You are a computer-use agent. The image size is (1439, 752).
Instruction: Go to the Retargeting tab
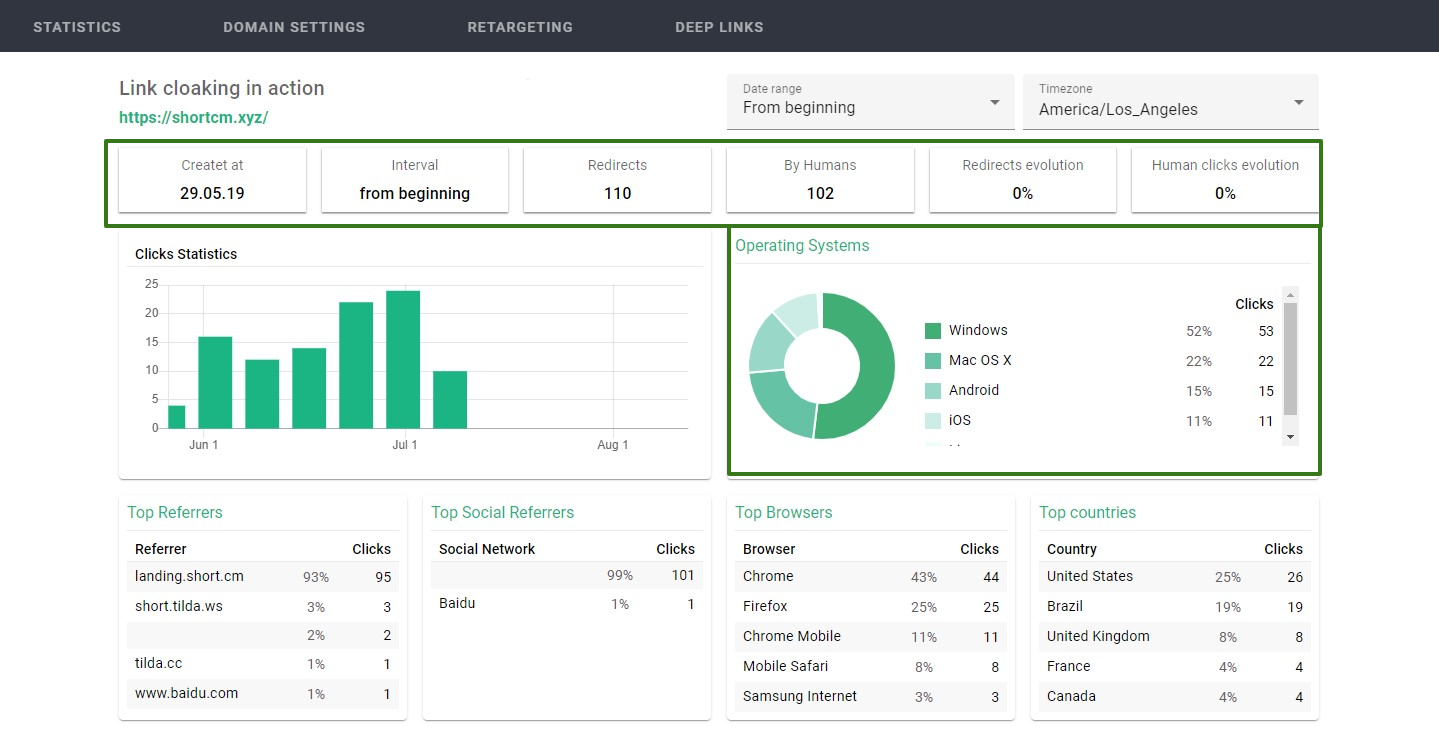520,27
